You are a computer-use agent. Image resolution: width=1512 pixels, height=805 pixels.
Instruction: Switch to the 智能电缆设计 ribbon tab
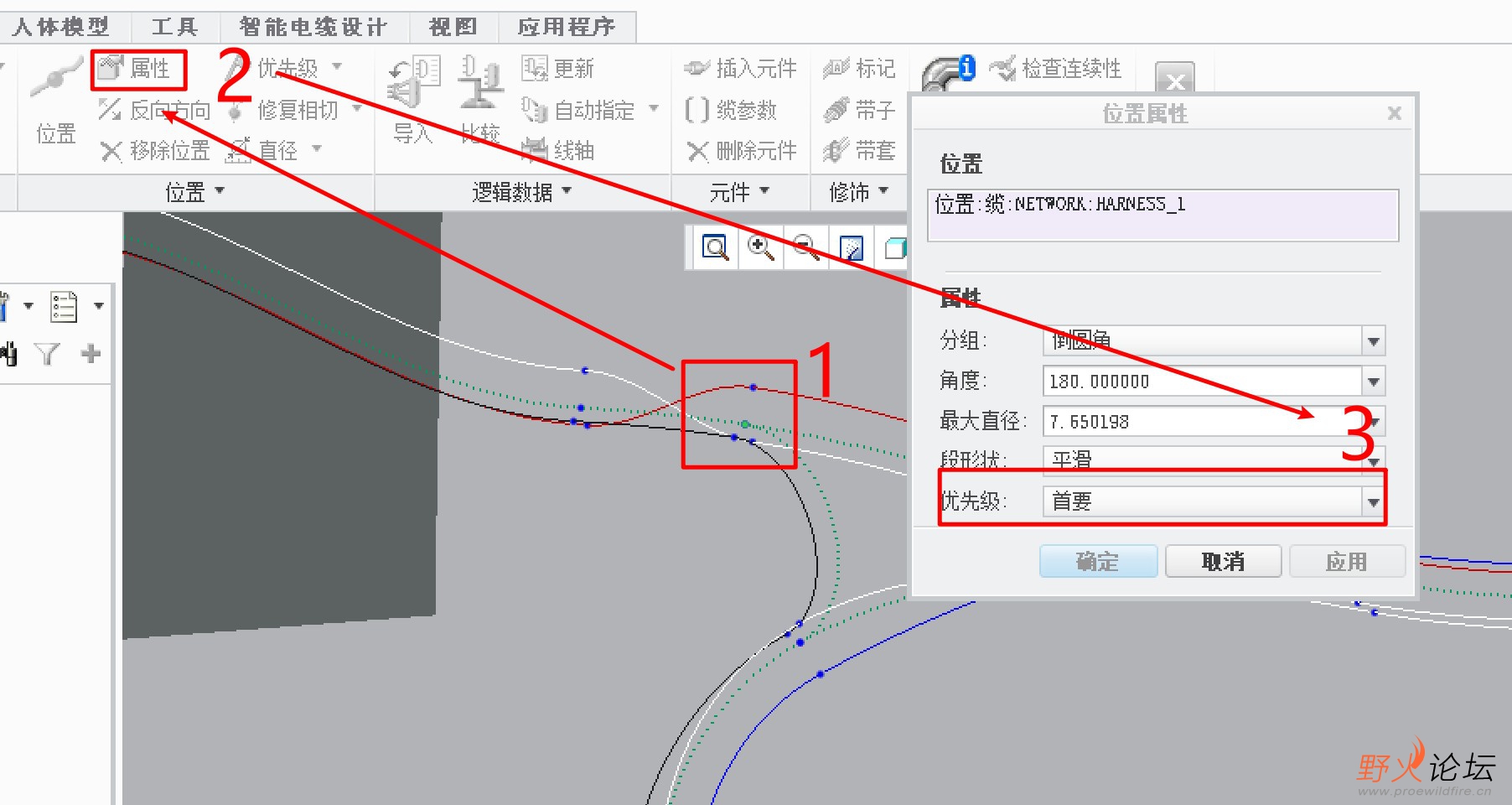click(312, 26)
